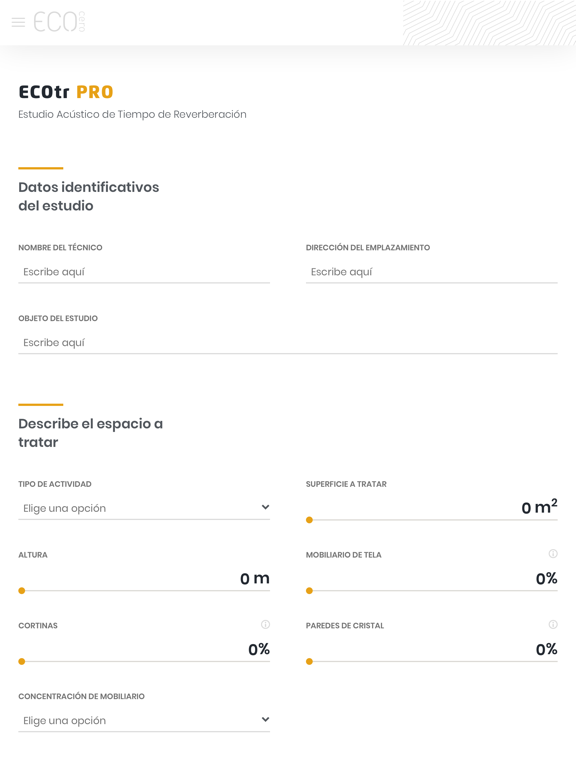The width and height of the screenshot is (576, 768).
Task: Click the ECOtr PRO title
Action: coord(66,92)
